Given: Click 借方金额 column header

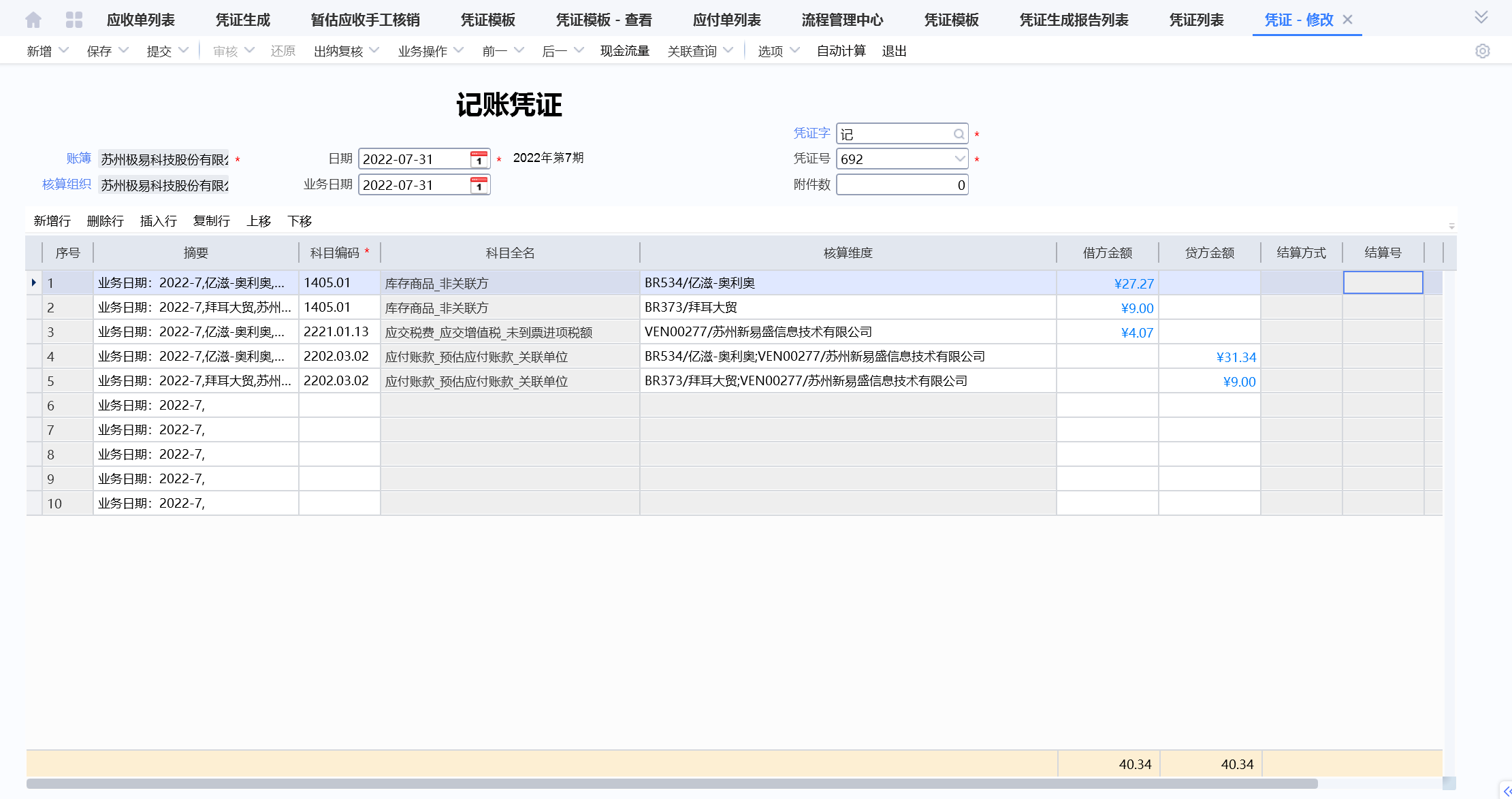Looking at the screenshot, I should coord(1108,253).
